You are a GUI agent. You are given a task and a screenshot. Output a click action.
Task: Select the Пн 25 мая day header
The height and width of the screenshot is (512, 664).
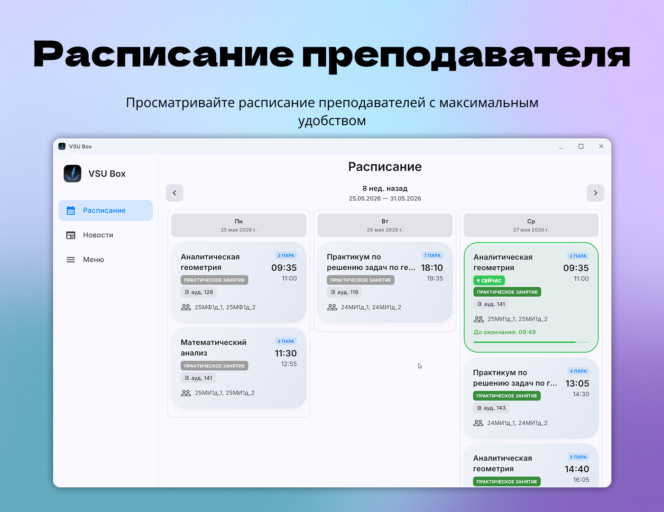[238, 225]
